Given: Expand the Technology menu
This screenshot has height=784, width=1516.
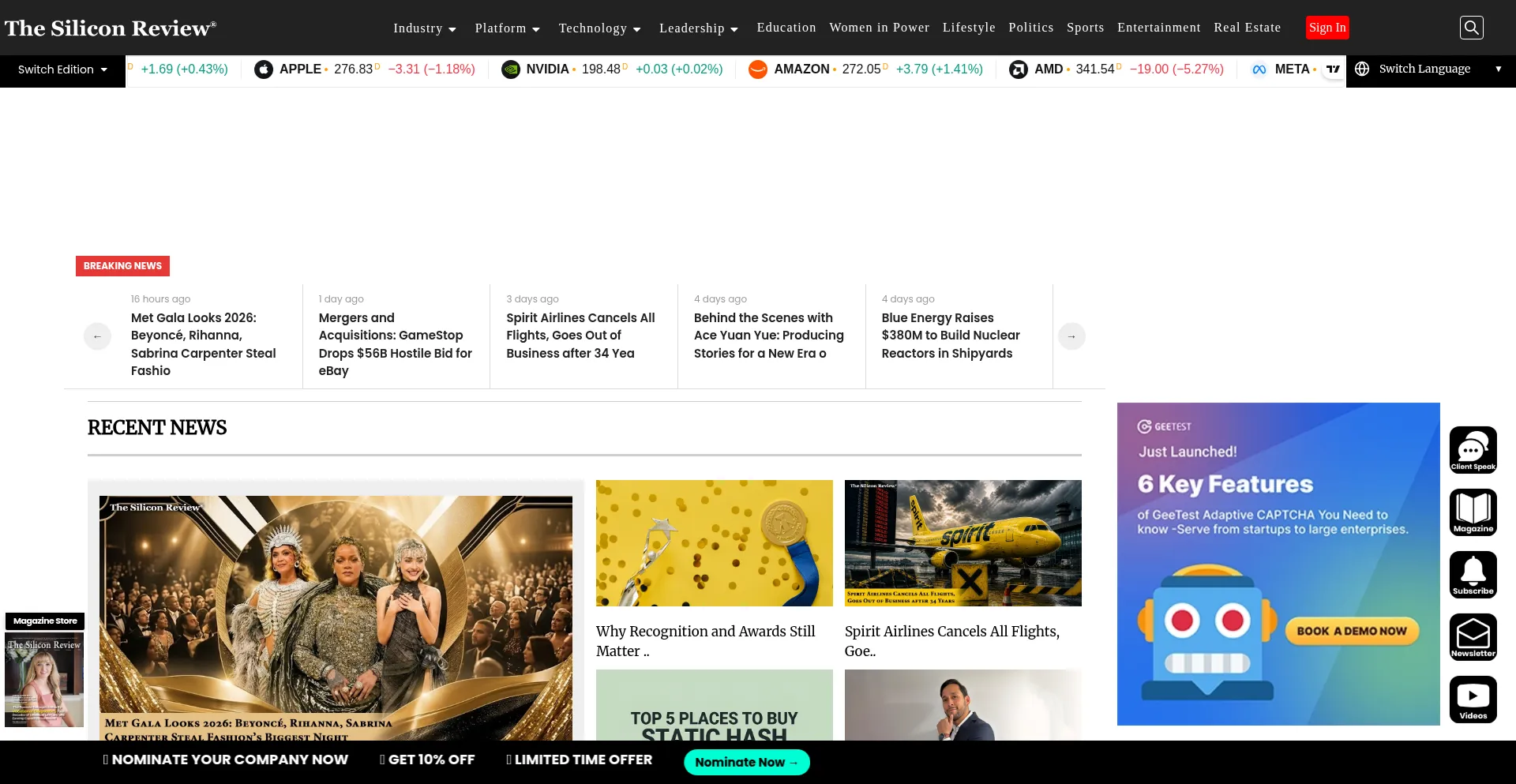Looking at the screenshot, I should [x=600, y=28].
